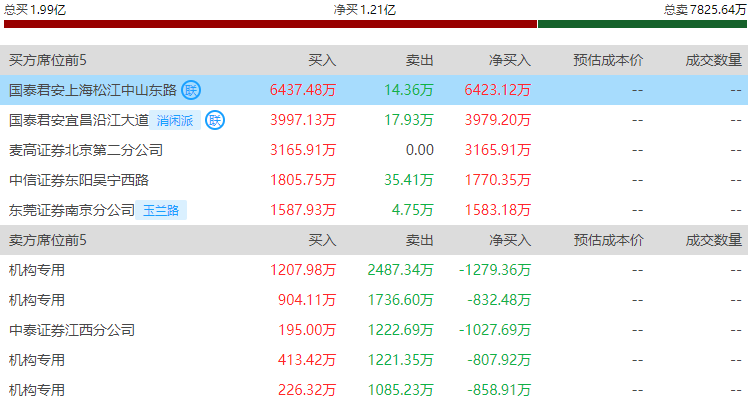748x401 pixels.
Task: Click the 0.00 sell amount of 麦高证券
Action: coord(420,150)
